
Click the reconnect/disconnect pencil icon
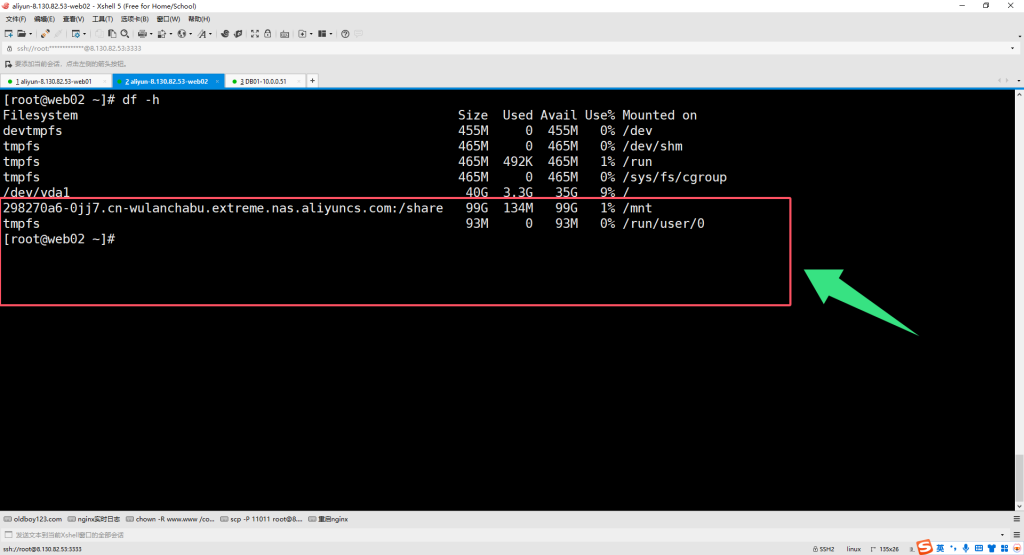(46, 33)
